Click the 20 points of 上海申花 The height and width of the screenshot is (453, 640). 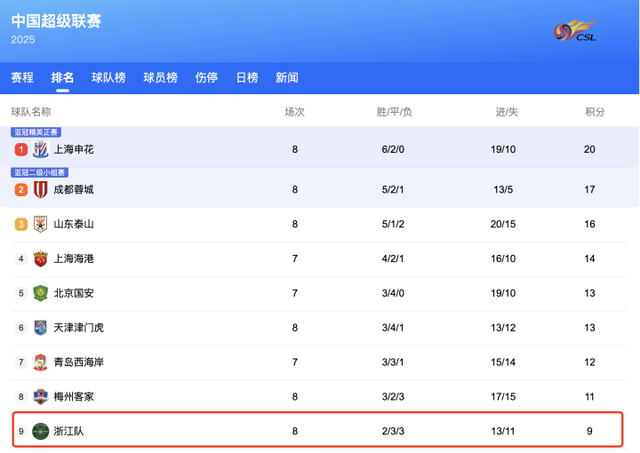tap(589, 149)
